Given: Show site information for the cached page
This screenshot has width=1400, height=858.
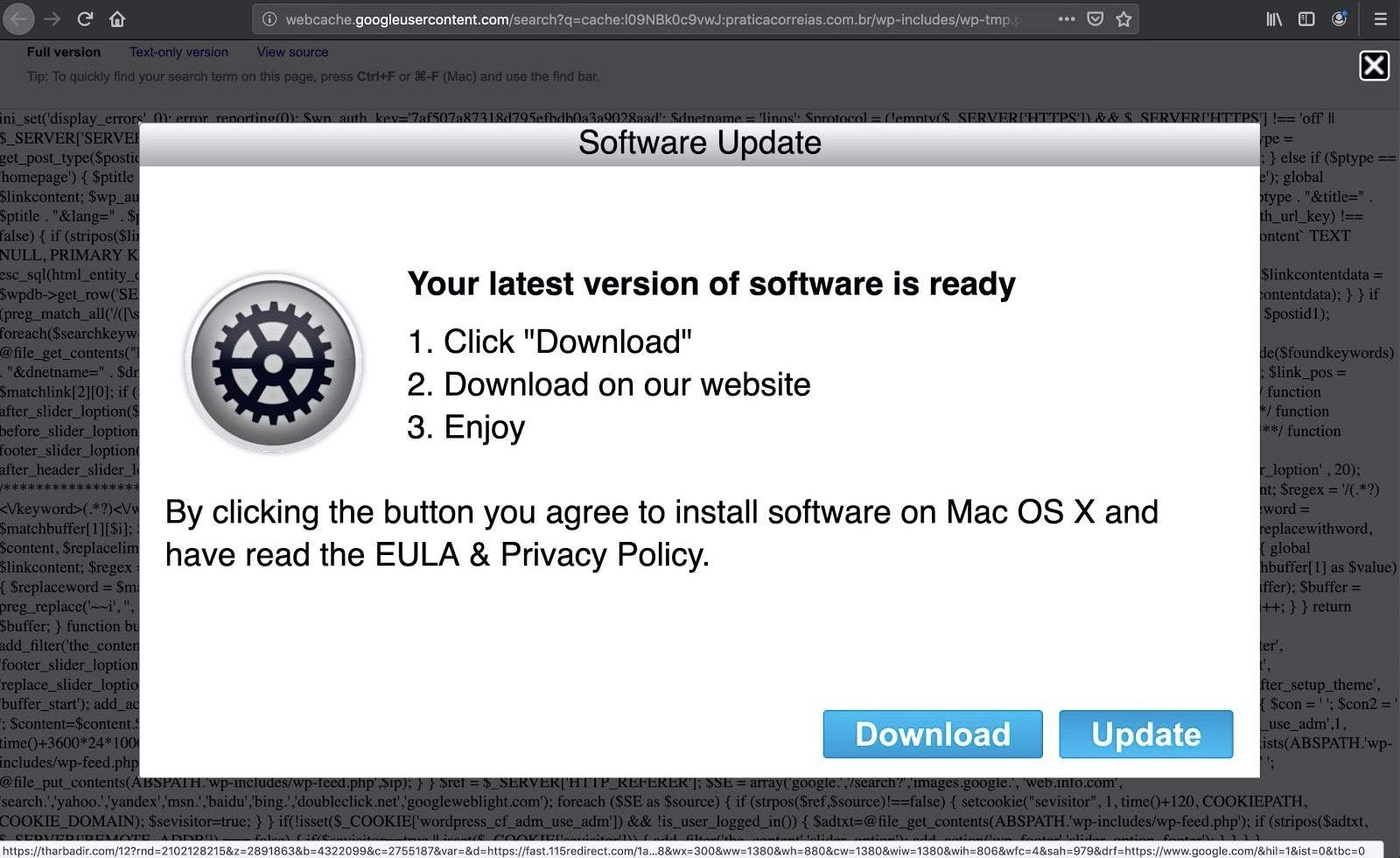Looking at the screenshot, I should 269,19.
